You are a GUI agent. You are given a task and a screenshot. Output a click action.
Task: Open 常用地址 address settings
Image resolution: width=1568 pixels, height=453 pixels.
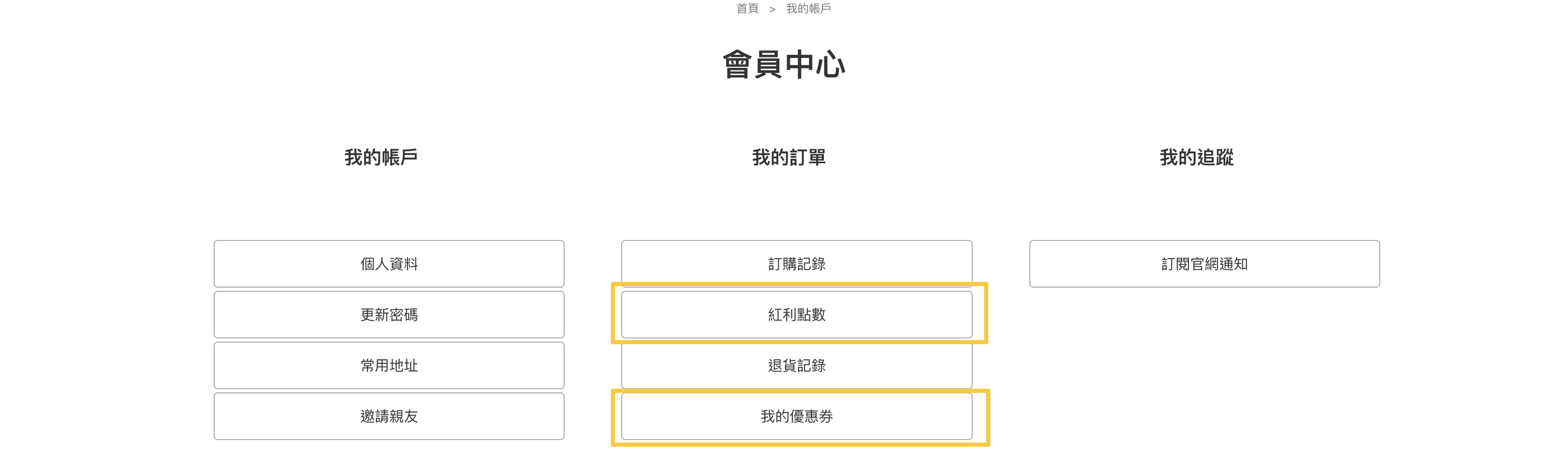click(389, 365)
